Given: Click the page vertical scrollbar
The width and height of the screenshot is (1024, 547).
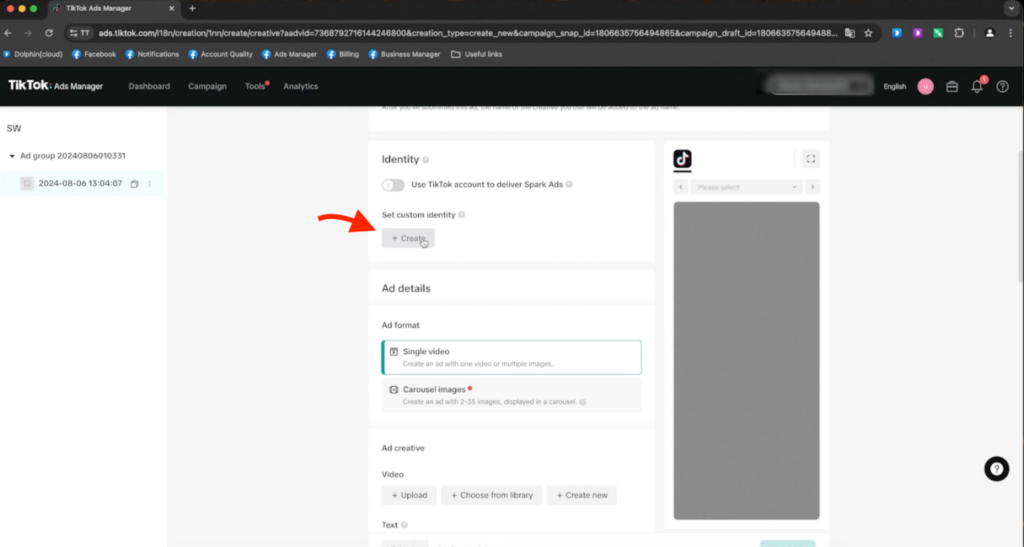Looking at the screenshot, I should point(1019,215).
